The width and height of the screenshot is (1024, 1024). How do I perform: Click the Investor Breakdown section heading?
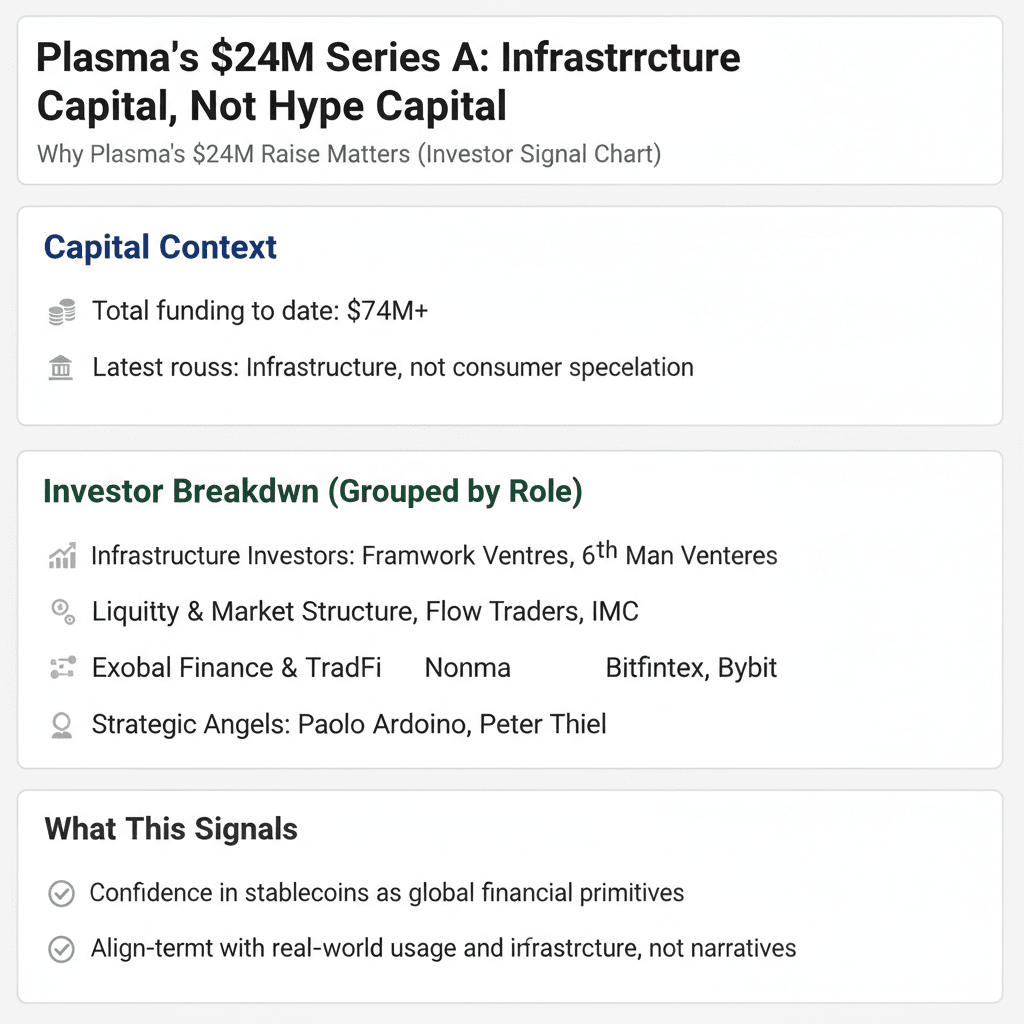(313, 492)
